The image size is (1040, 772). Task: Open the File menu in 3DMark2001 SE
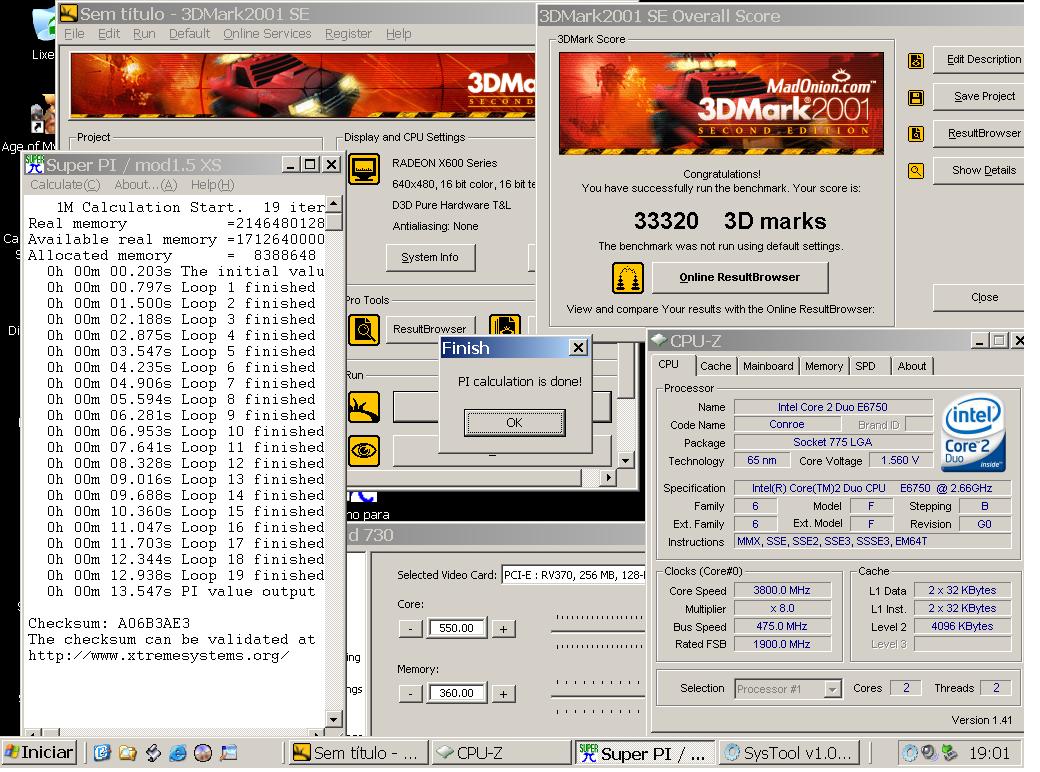click(x=74, y=34)
